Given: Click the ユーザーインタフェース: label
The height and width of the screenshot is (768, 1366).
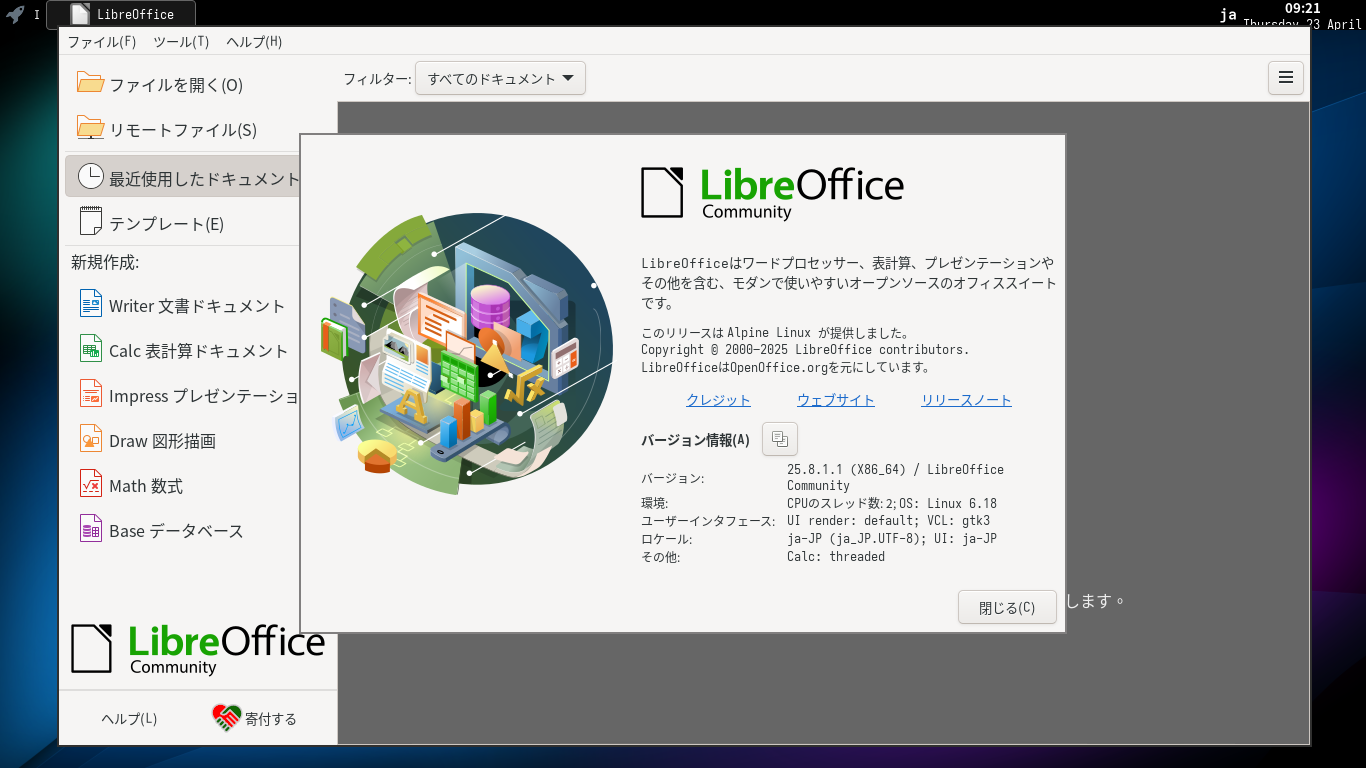Looking at the screenshot, I should [708, 521].
